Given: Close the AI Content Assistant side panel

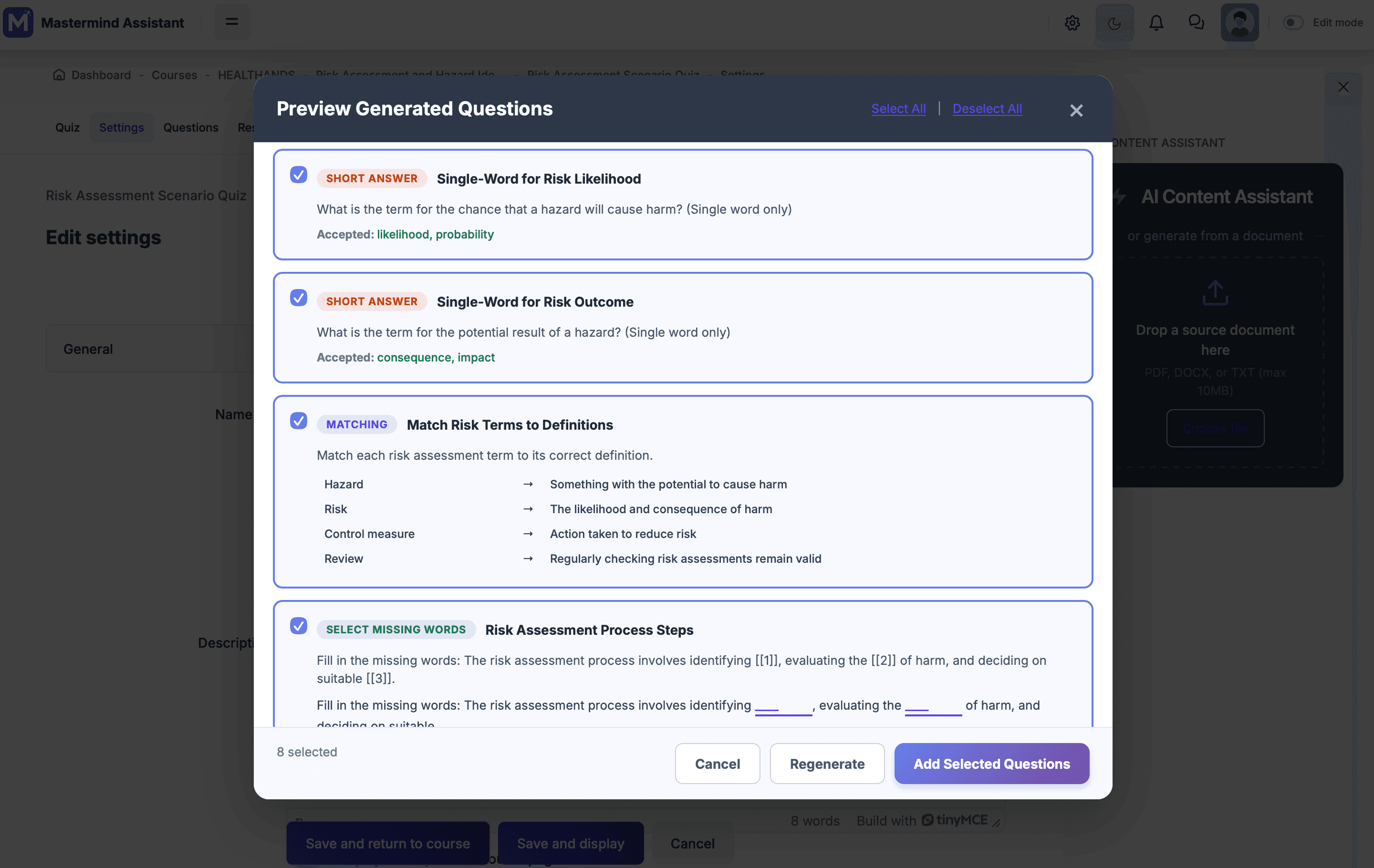Looking at the screenshot, I should point(1343,87).
